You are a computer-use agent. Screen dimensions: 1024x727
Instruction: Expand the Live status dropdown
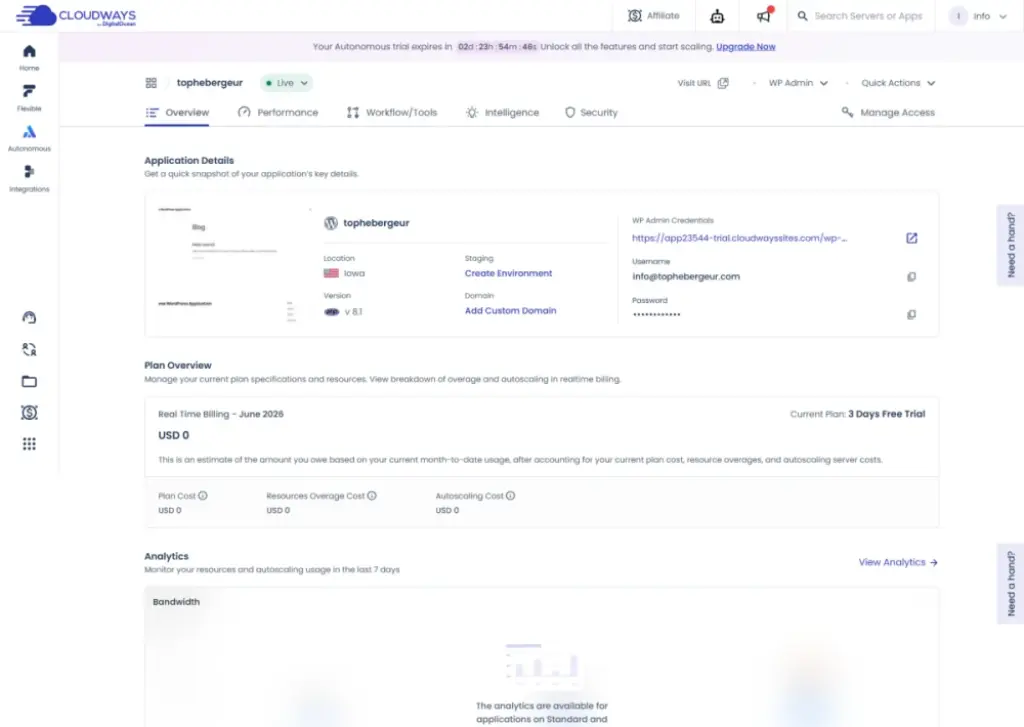click(x=286, y=83)
